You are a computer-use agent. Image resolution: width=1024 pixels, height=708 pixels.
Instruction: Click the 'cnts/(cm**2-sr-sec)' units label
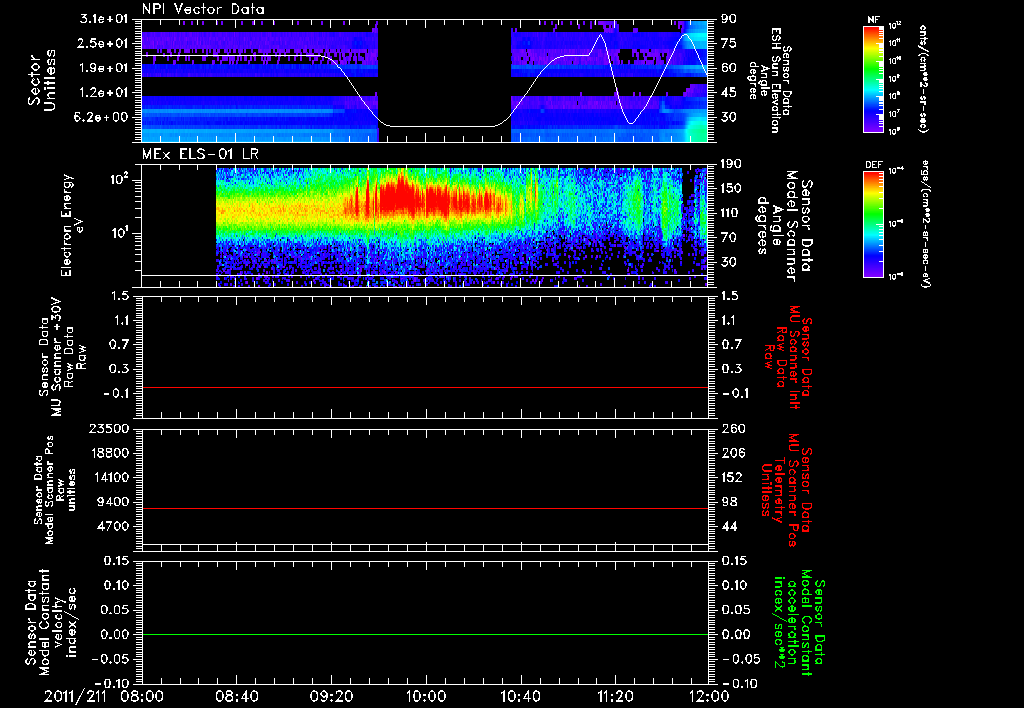(923, 78)
